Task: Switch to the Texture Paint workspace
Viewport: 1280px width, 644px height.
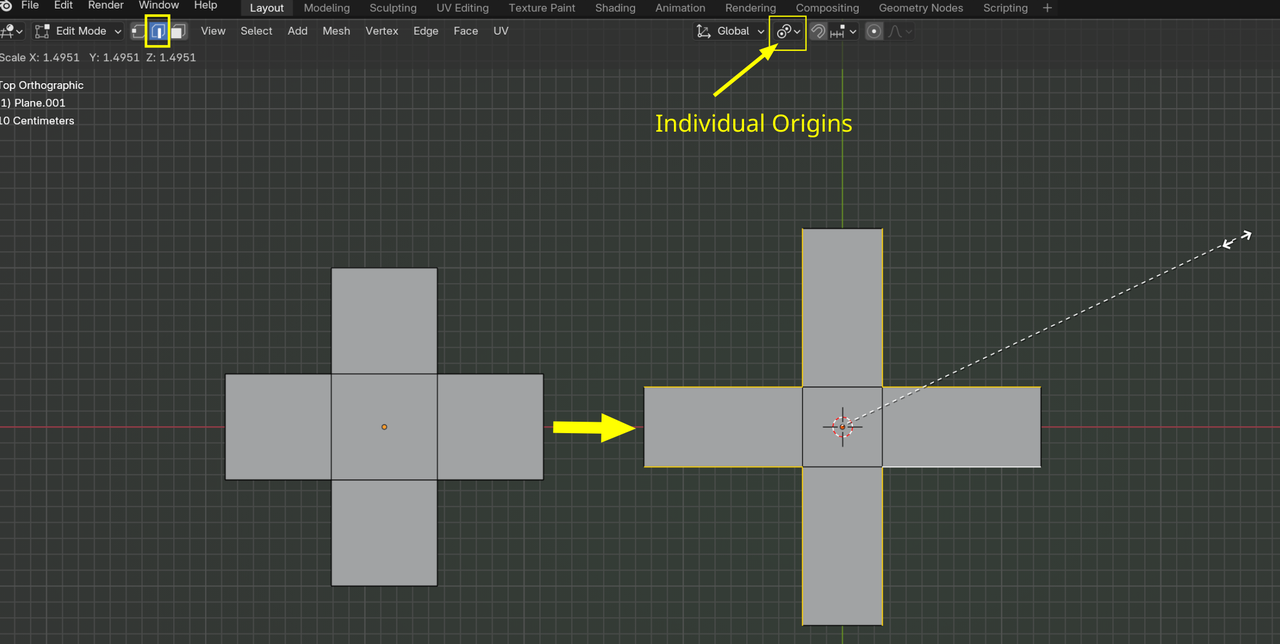Action: click(x=542, y=8)
